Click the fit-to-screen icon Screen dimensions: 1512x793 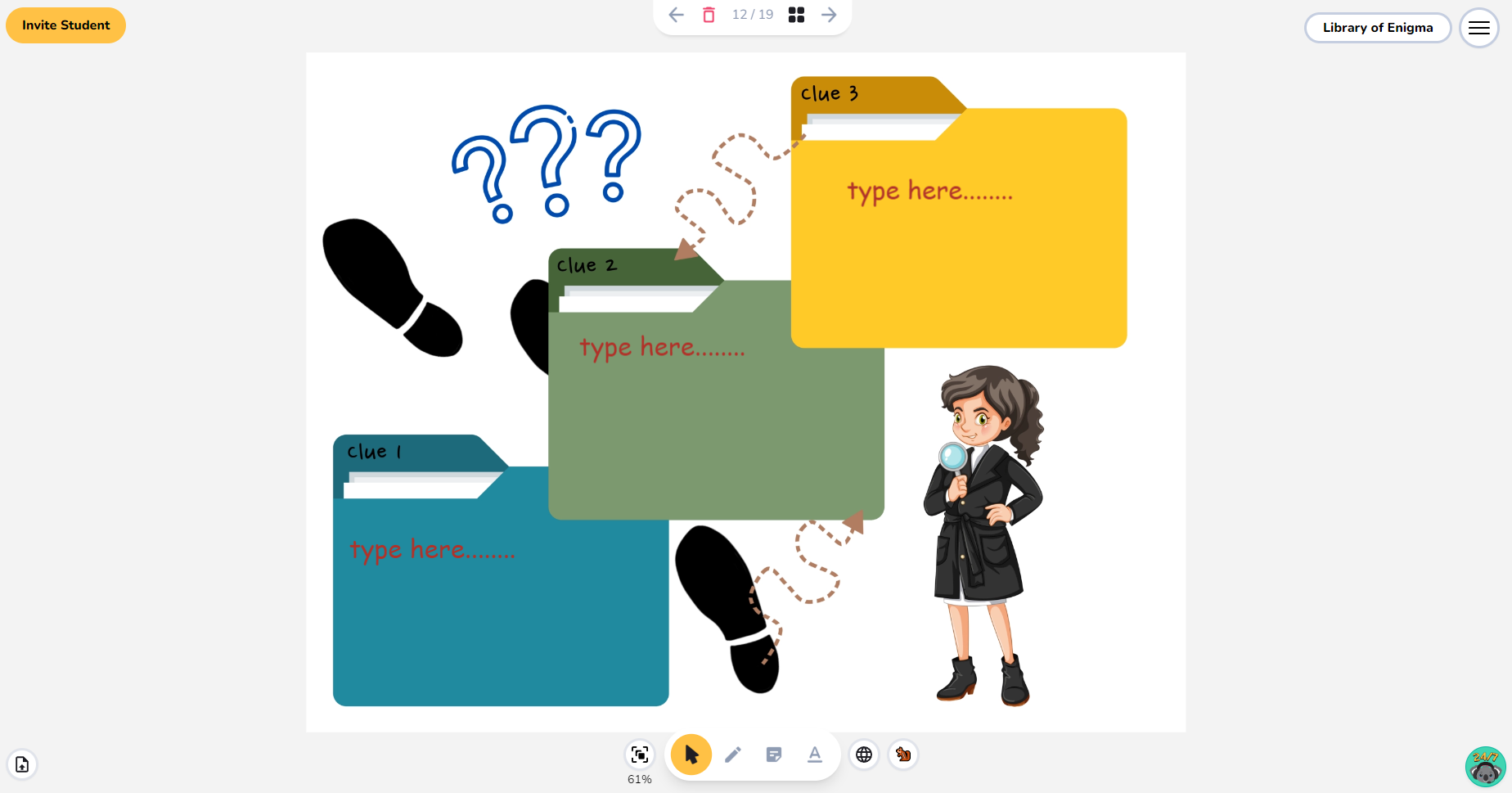point(639,755)
